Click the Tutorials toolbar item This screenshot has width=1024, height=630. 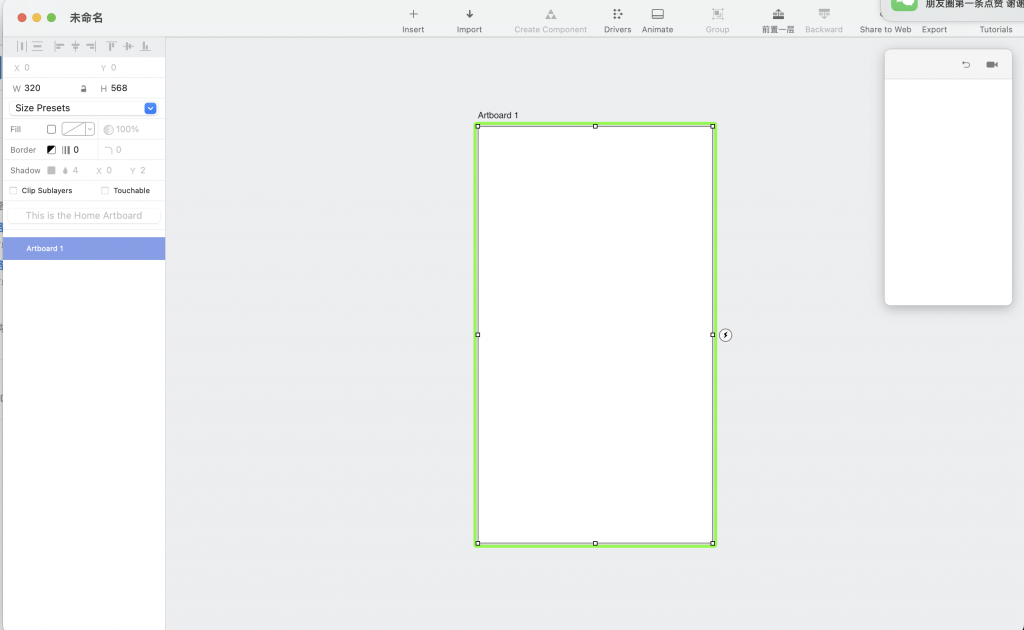pyautogui.click(x=995, y=29)
